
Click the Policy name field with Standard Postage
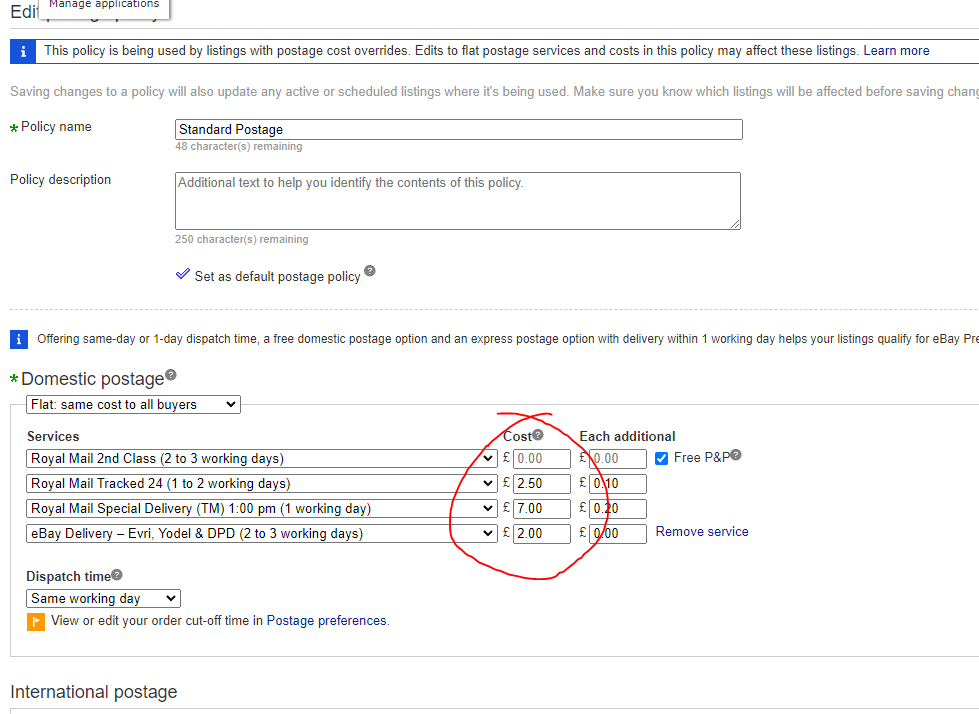[459, 129]
